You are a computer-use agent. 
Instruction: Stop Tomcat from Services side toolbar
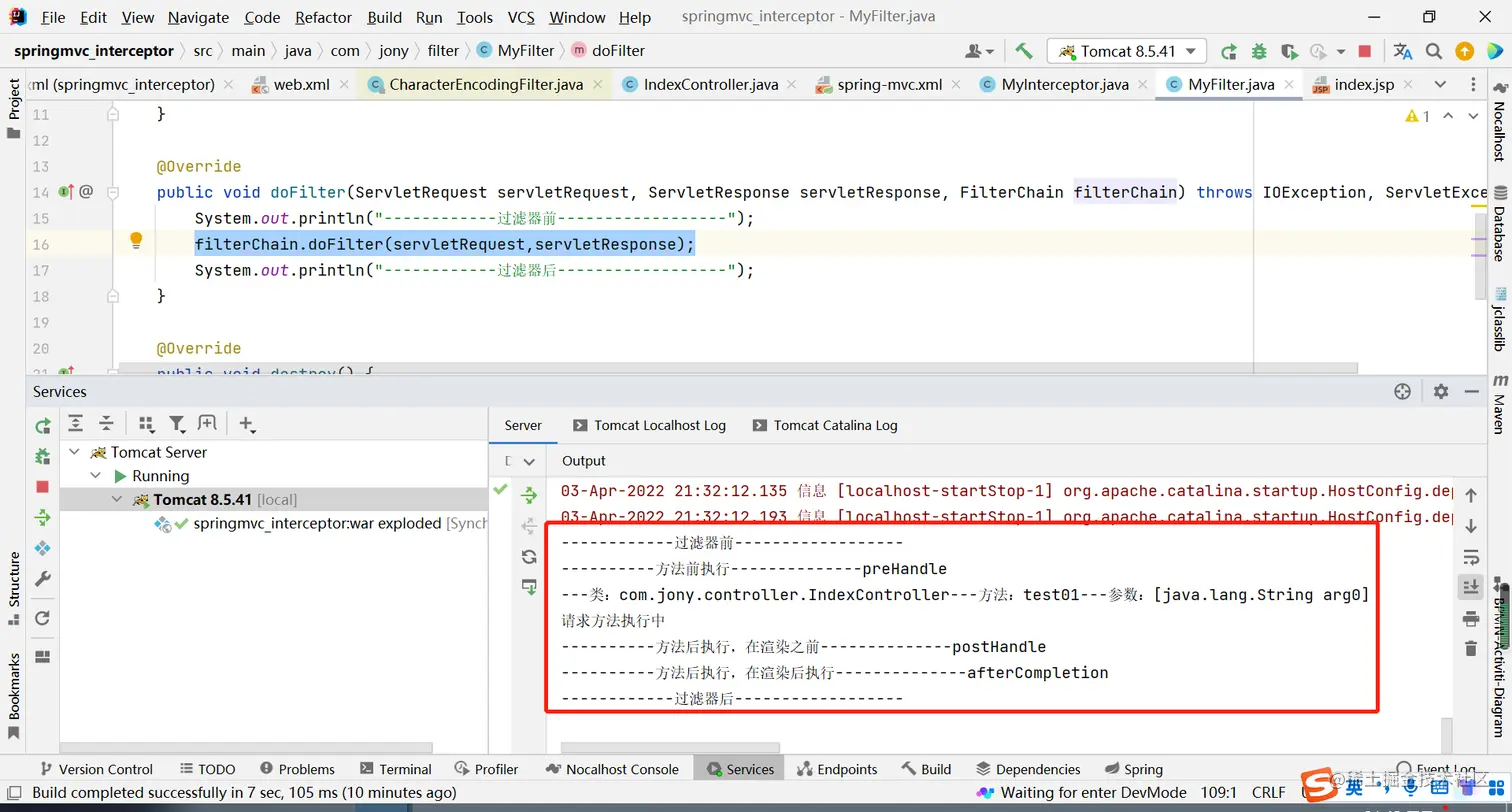point(42,487)
